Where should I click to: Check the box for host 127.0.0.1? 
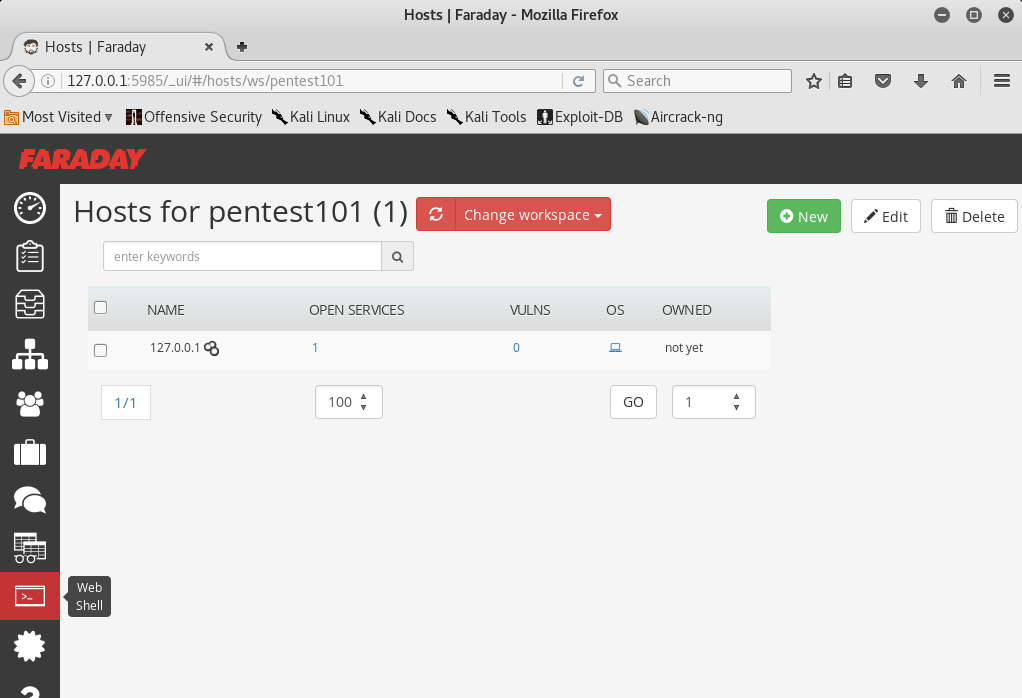(100, 351)
